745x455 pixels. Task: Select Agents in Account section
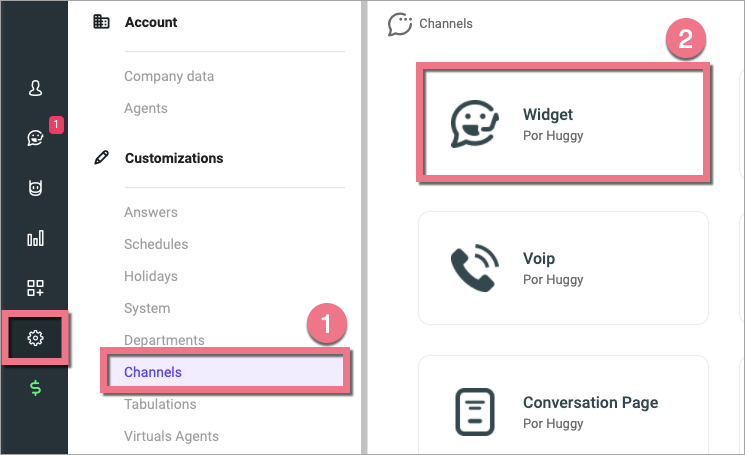pos(146,108)
